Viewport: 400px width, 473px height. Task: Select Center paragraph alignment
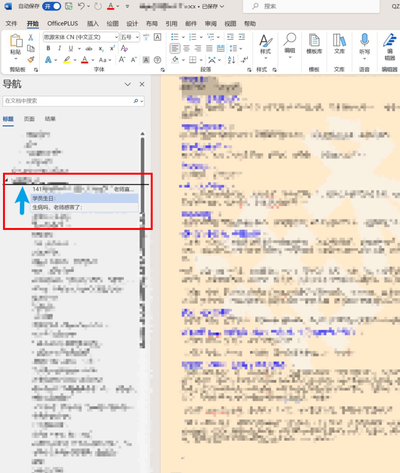(186, 49)
